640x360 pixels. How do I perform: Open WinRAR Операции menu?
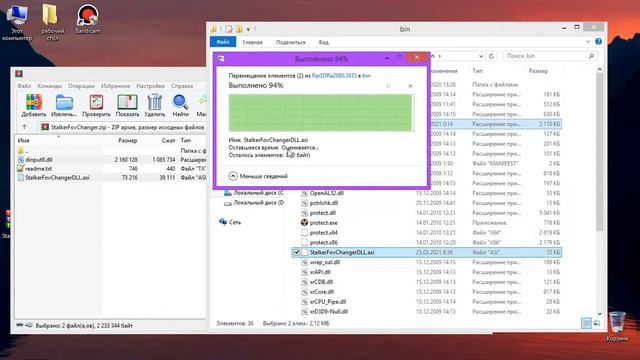click(x=81, y=86)
